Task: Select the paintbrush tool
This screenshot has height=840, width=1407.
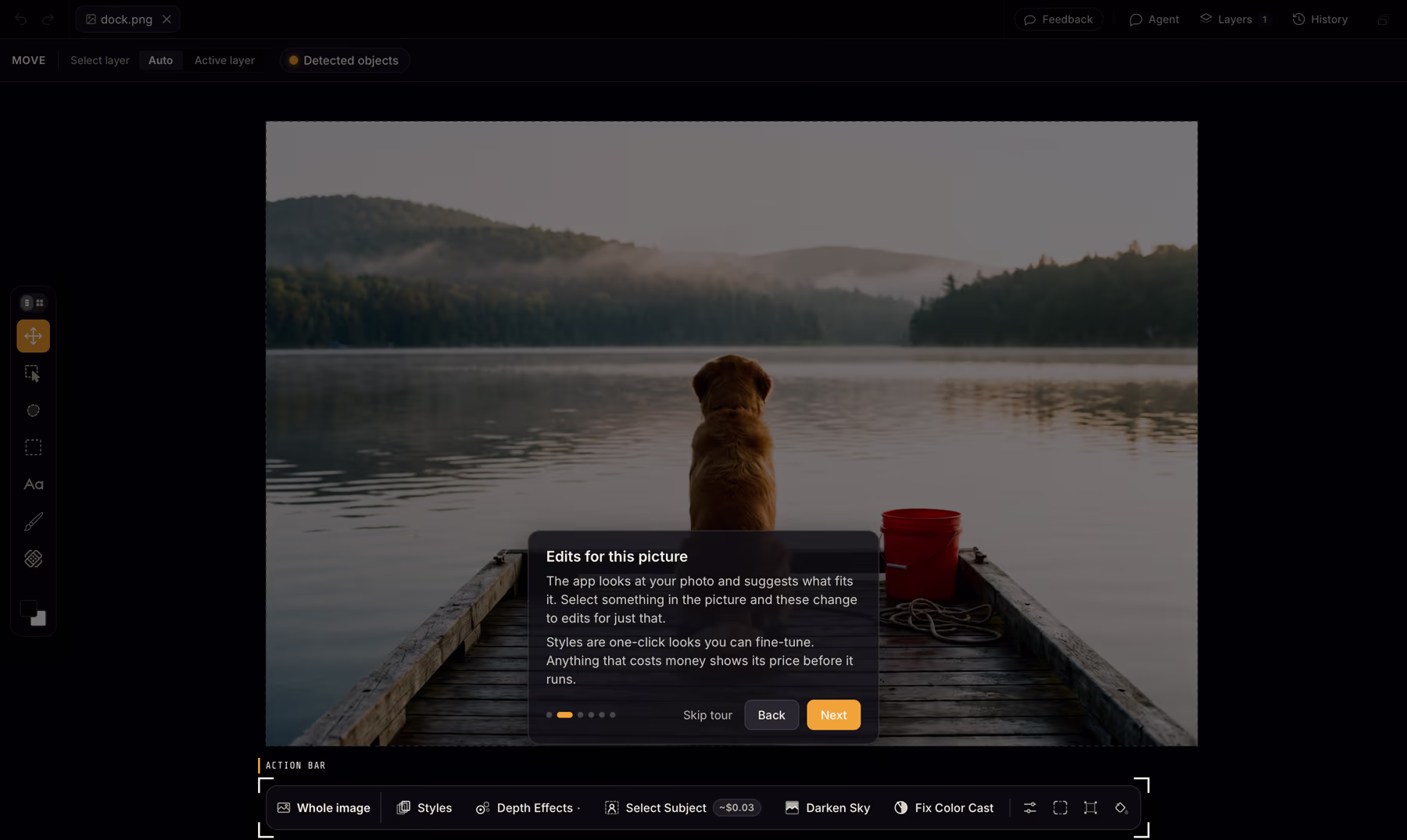Action: 33,521
